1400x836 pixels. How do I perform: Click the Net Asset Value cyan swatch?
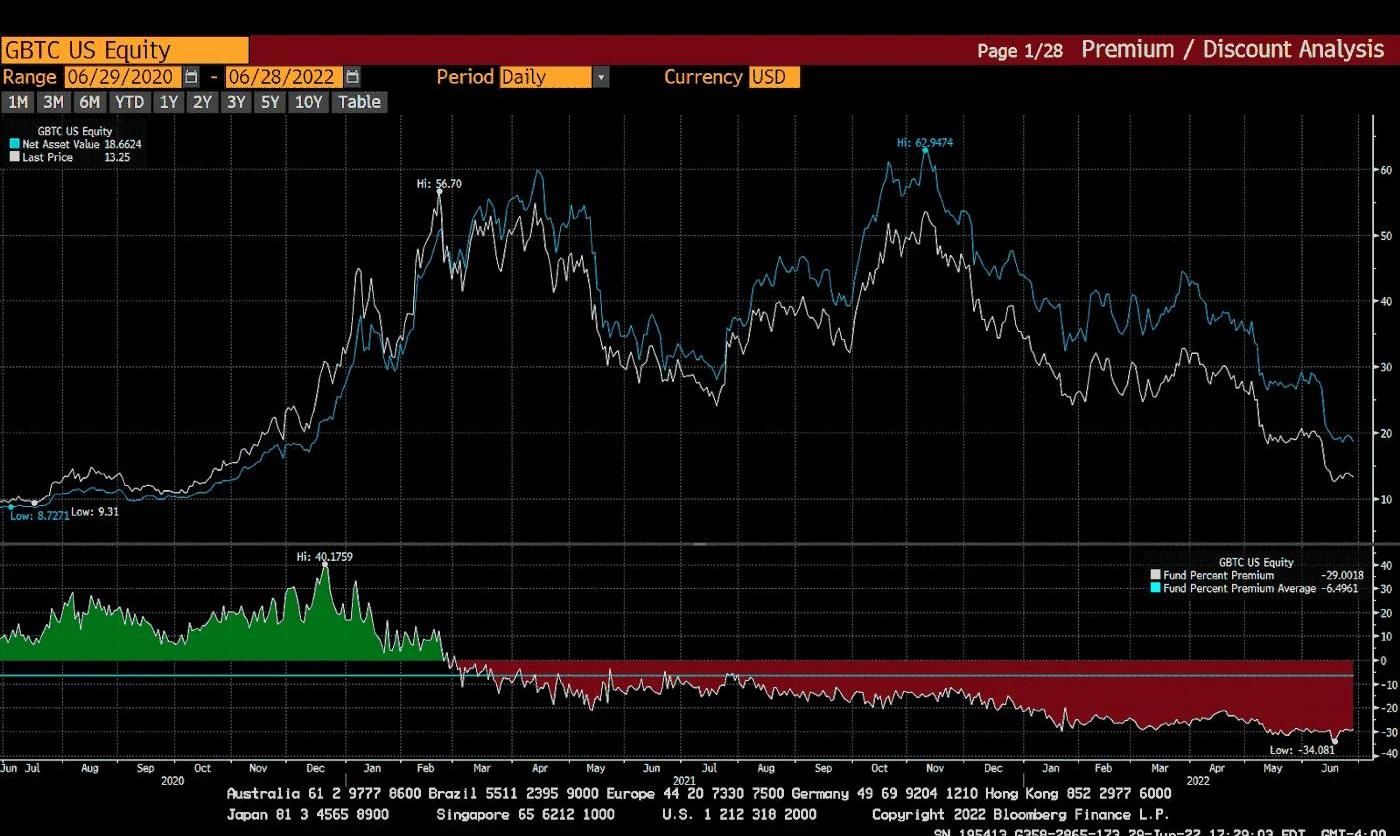(x=14, y=144)
